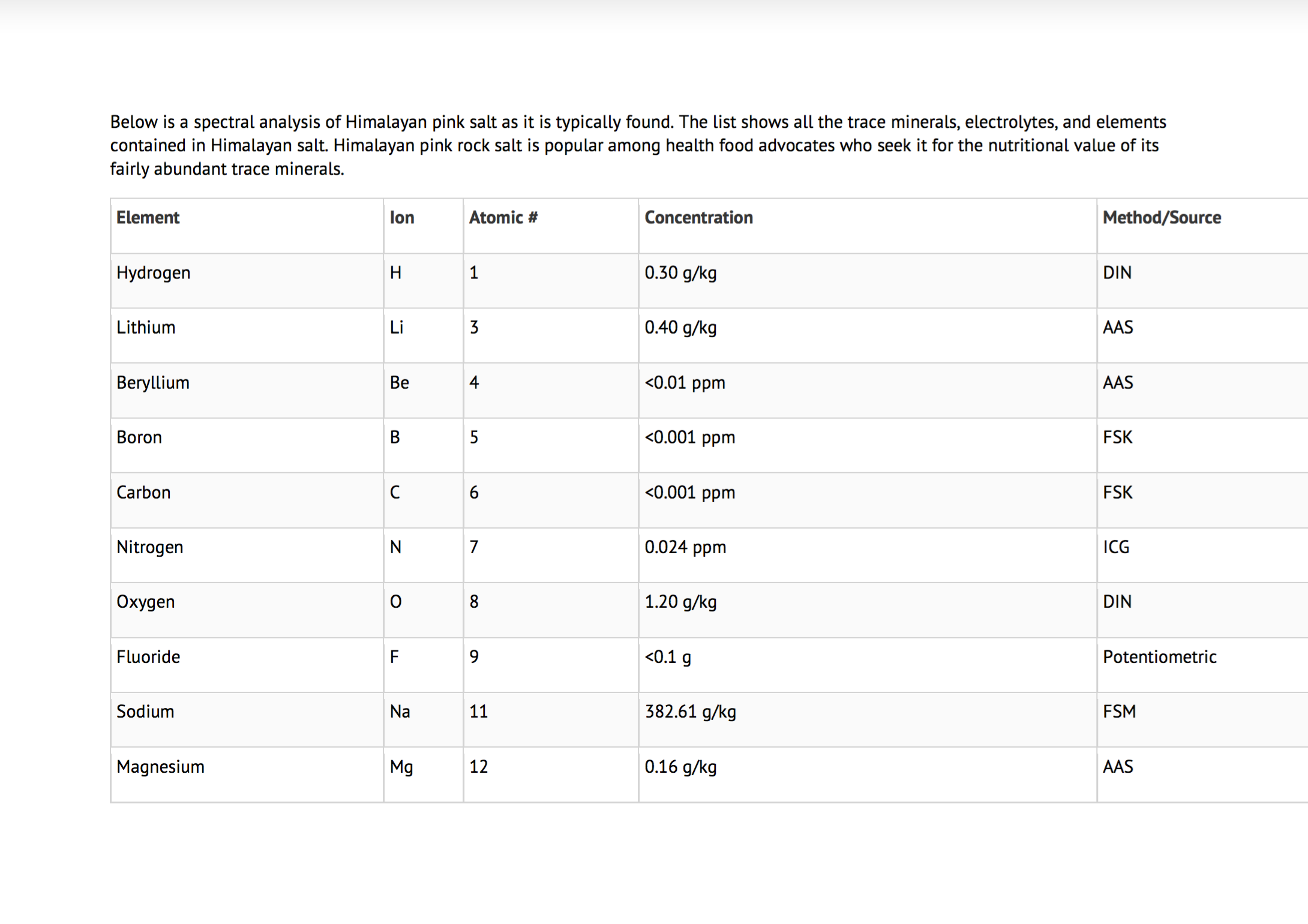Viewport: 1308px width, 924px height.
Task: Click the Oxygen concentration 1.20 g/kg
Action: (680, 602)
